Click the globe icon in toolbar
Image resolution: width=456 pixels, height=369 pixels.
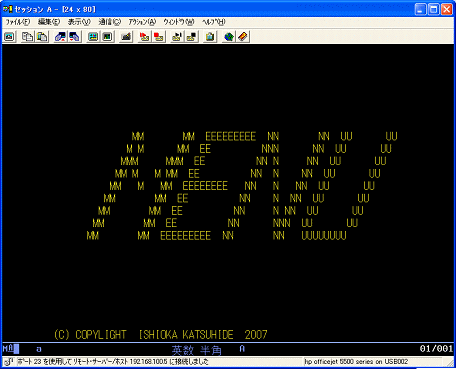tap(229, 36)
